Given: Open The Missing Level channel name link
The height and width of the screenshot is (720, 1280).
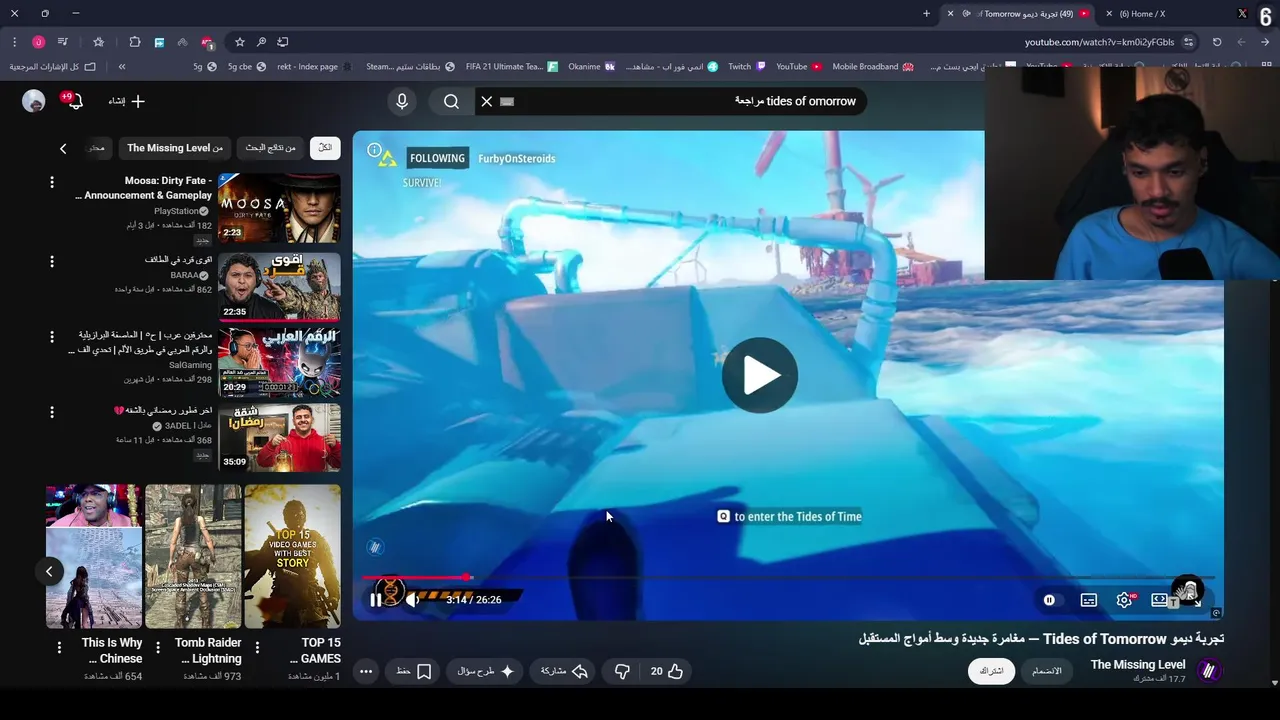Looking at the screenshot, I should point(1138,664).
